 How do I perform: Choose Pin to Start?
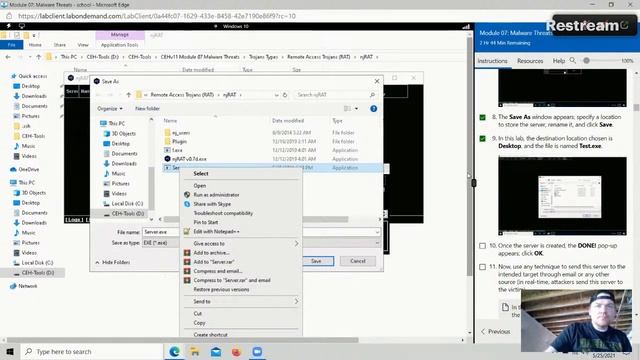(x=206, y=222)
